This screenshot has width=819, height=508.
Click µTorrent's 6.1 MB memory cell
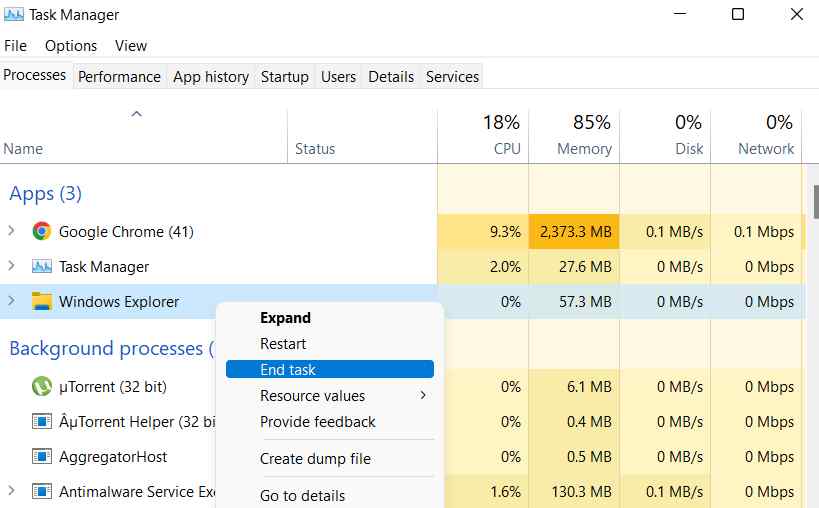coord(574,386)
